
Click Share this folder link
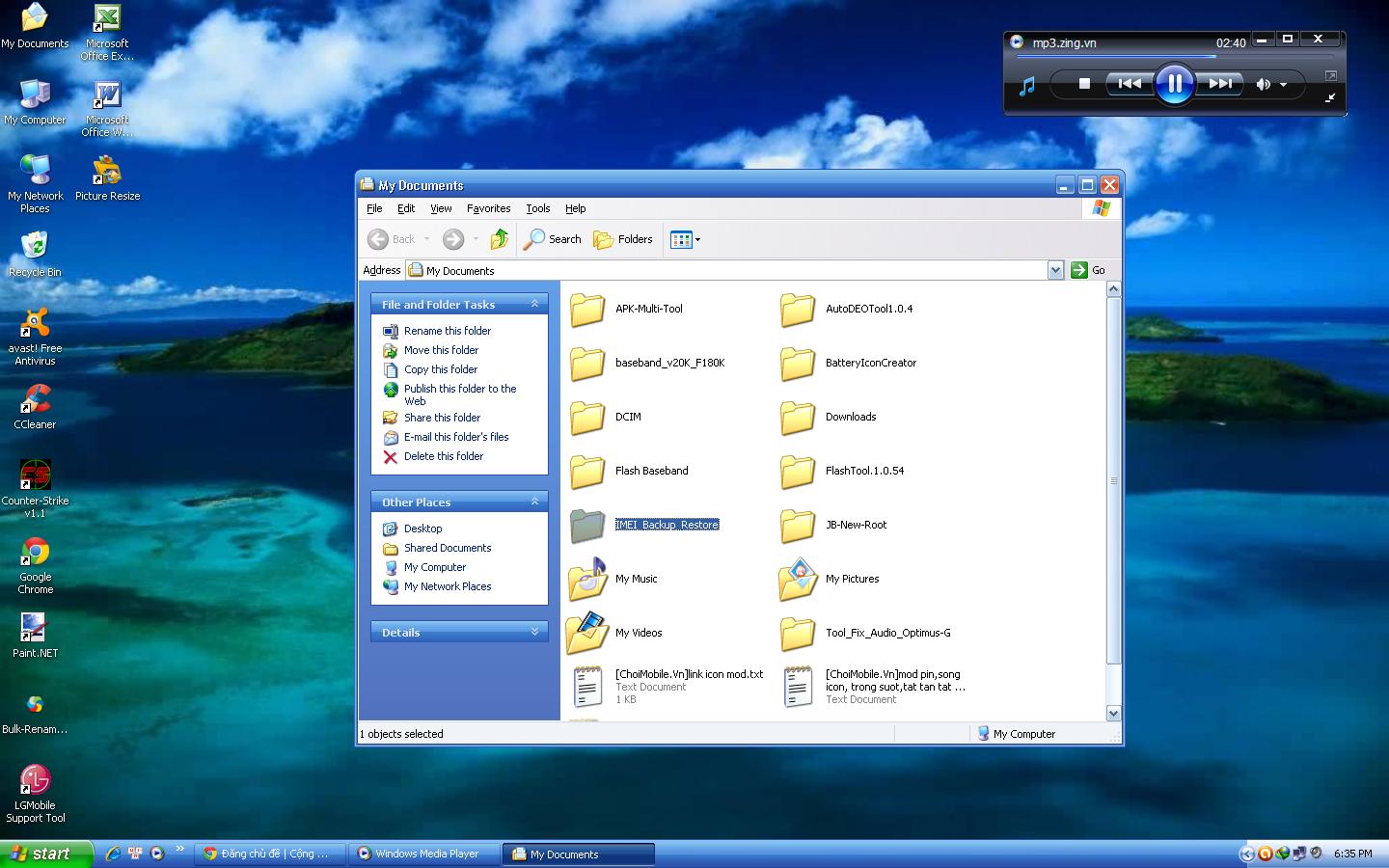click(x=442, y=418)
